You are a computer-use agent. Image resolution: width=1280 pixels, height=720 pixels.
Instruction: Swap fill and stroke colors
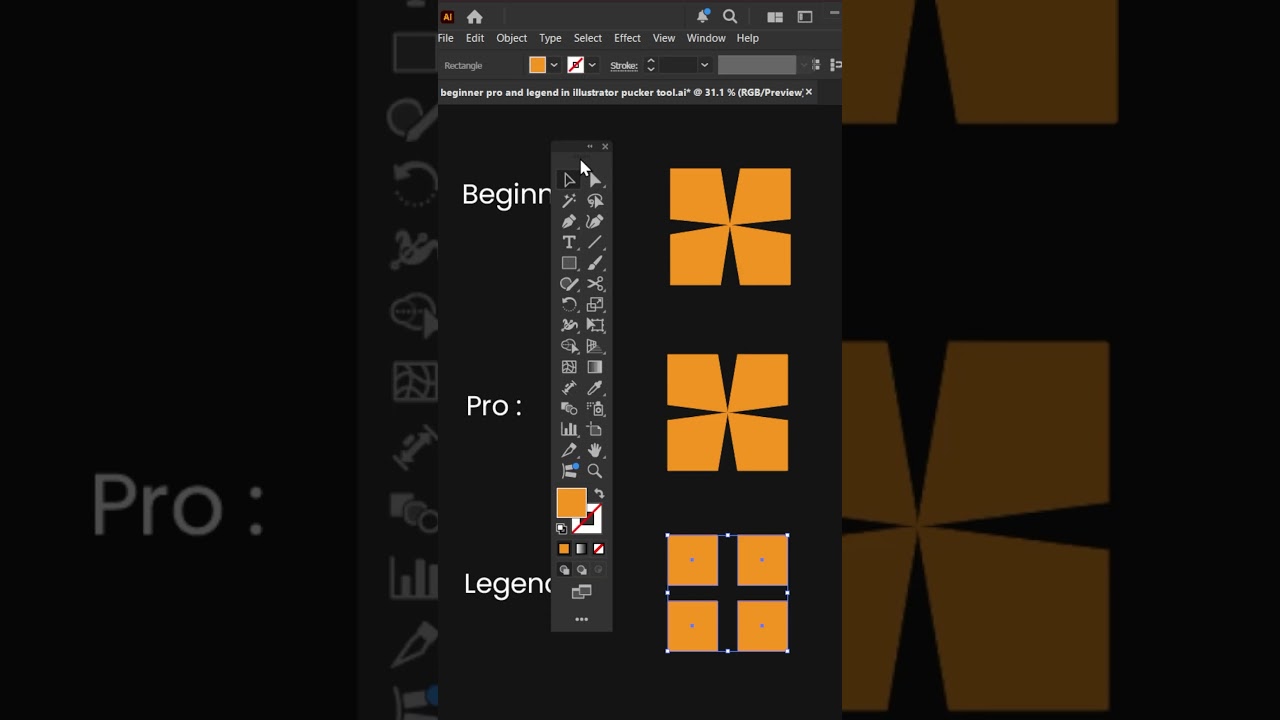(x=599, y=494)
